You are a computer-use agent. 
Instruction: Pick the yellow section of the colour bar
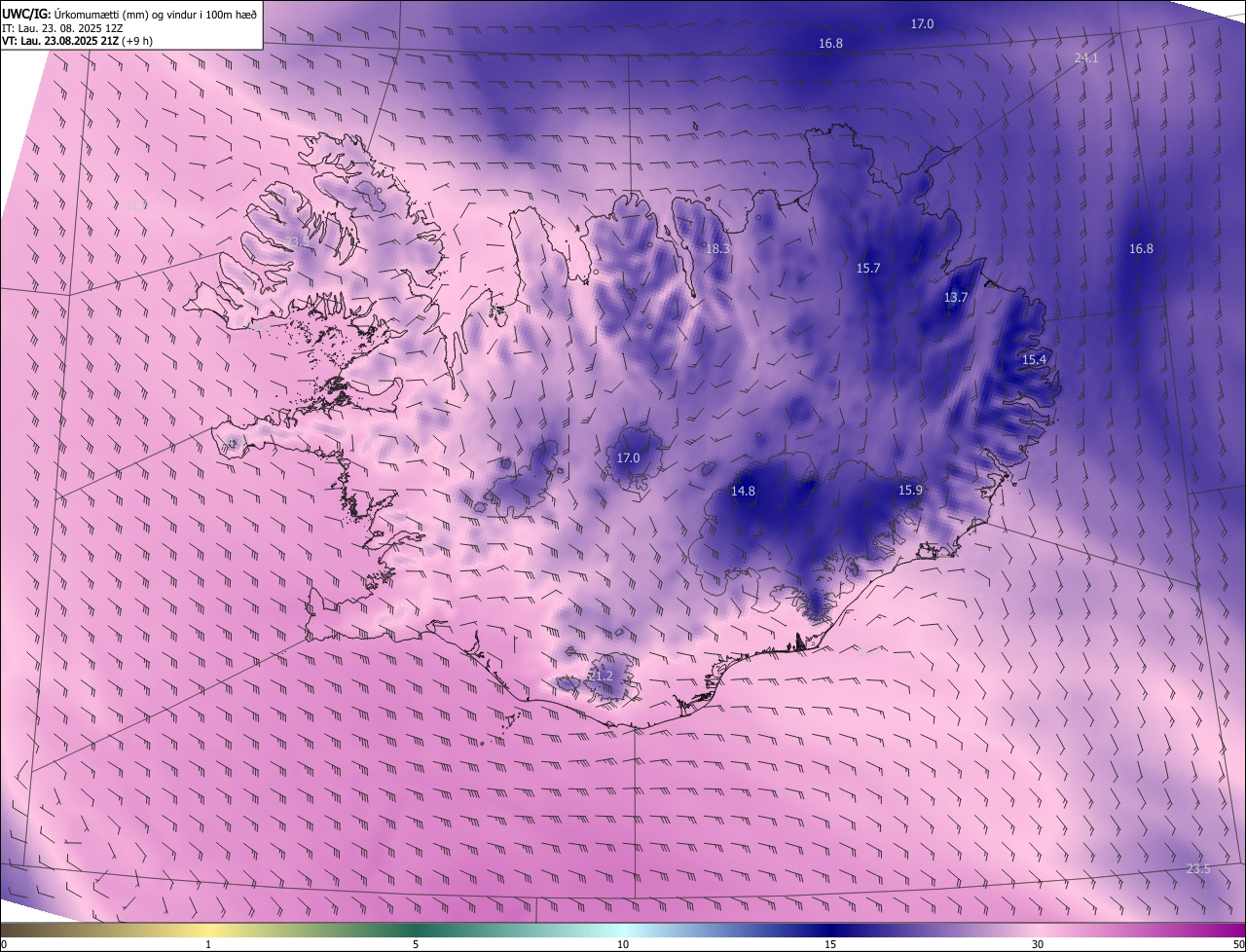point(208,931)
